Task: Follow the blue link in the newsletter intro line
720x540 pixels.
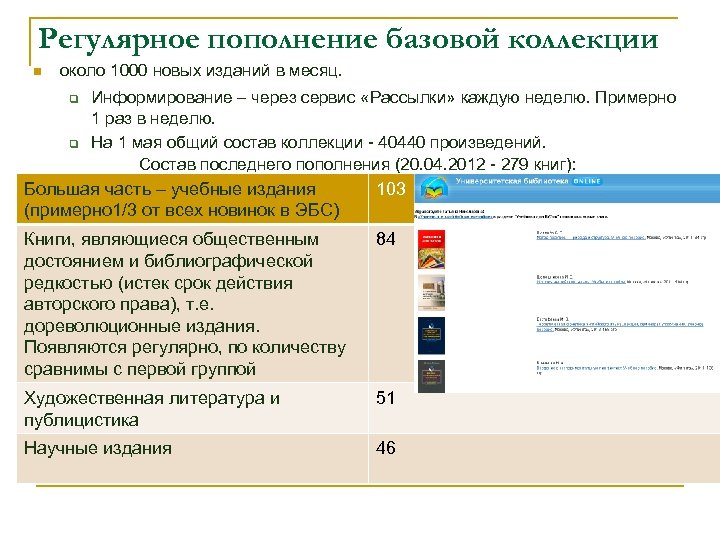Action: point(455,216)
